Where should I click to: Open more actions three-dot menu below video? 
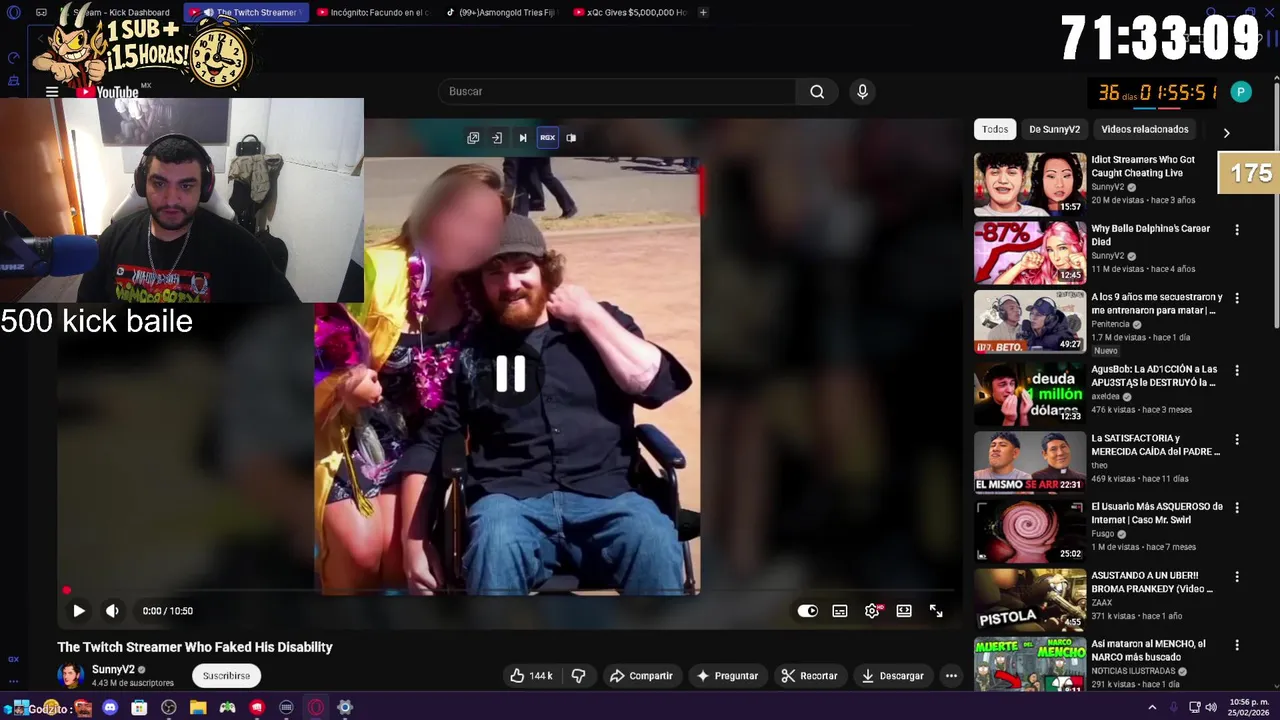pyautogui.click(x=951, y=676)
